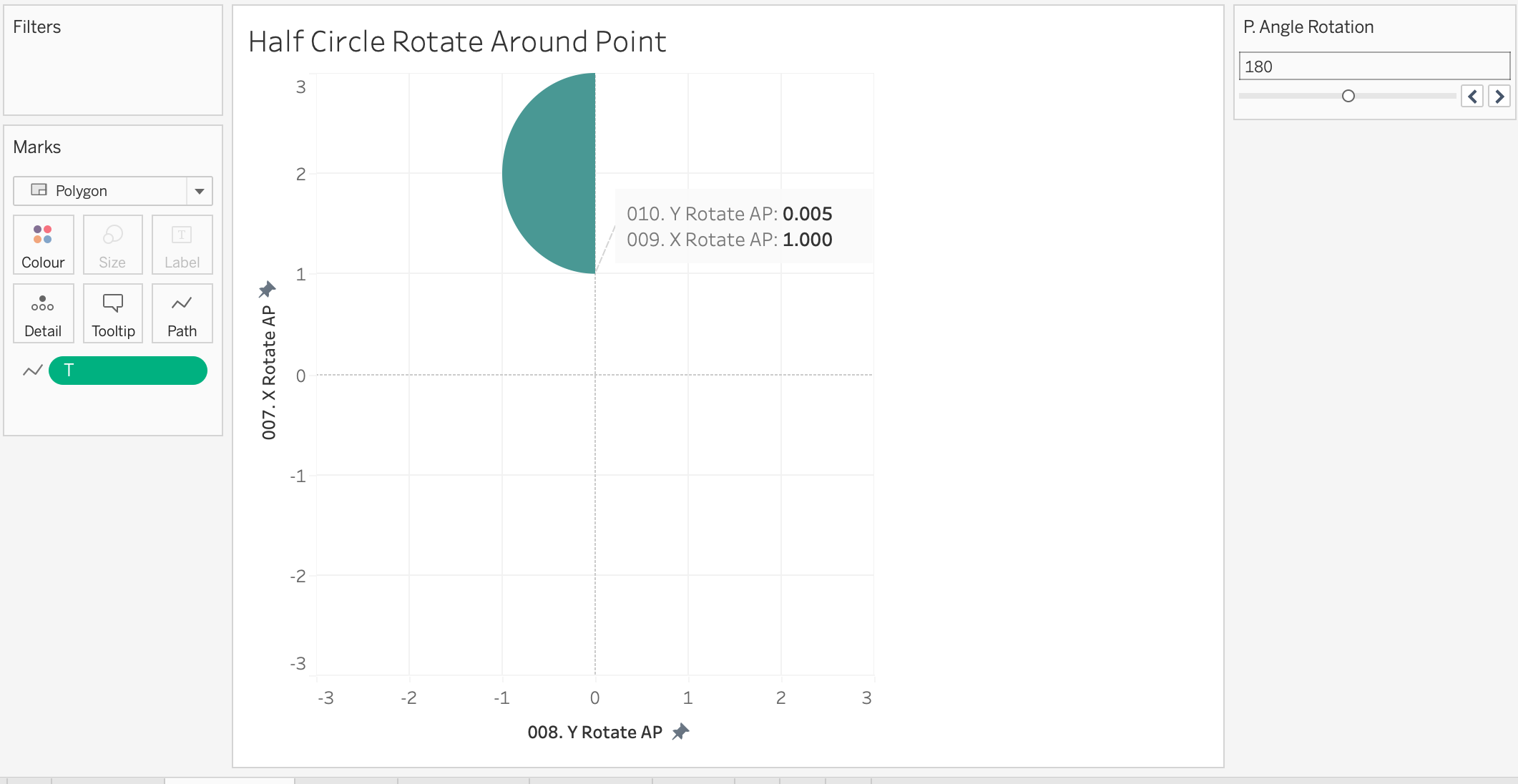Click the dropdown arrow of mark type

tap(200, 191)
